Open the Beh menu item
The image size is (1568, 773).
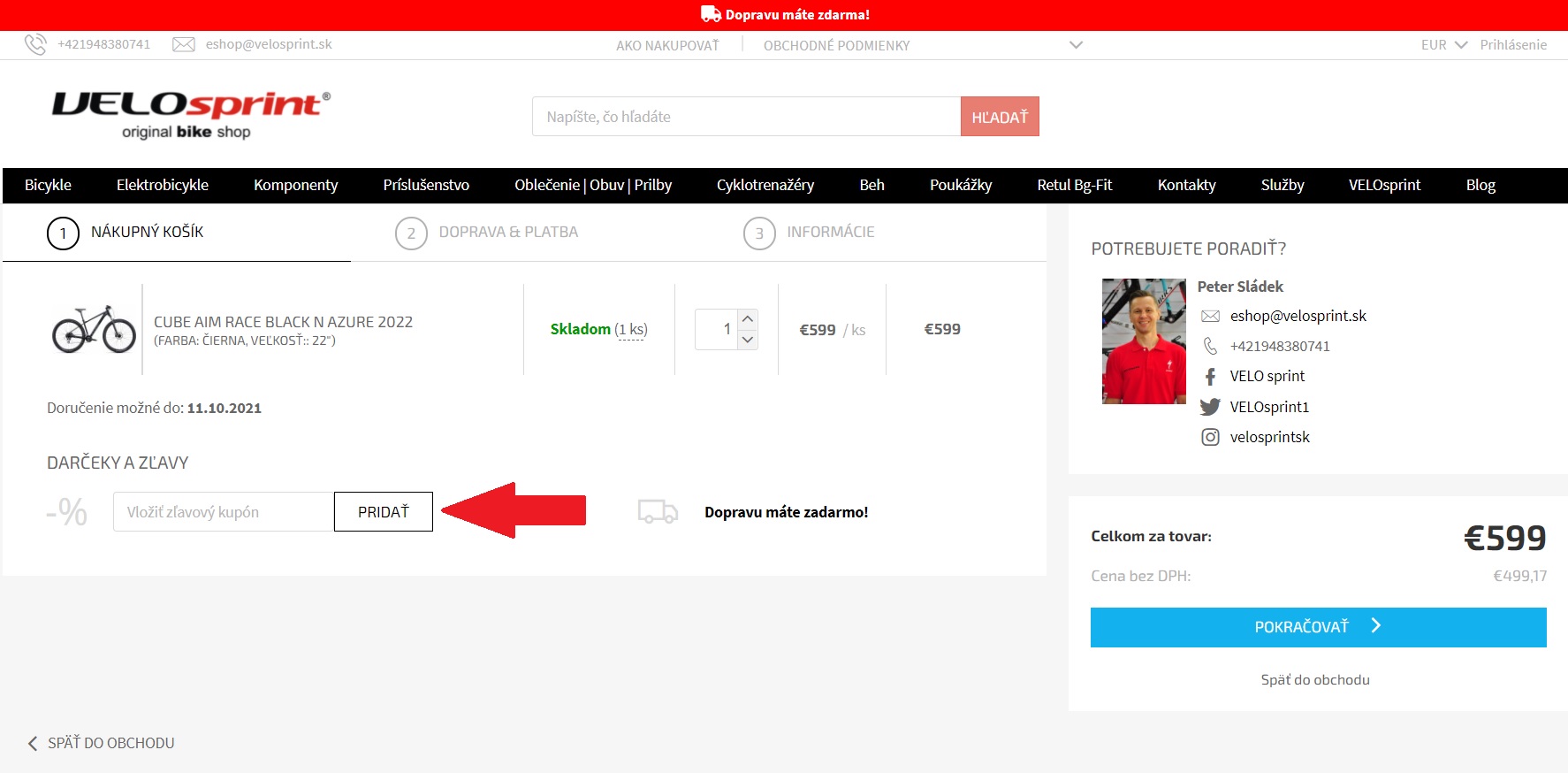[872, 185]
